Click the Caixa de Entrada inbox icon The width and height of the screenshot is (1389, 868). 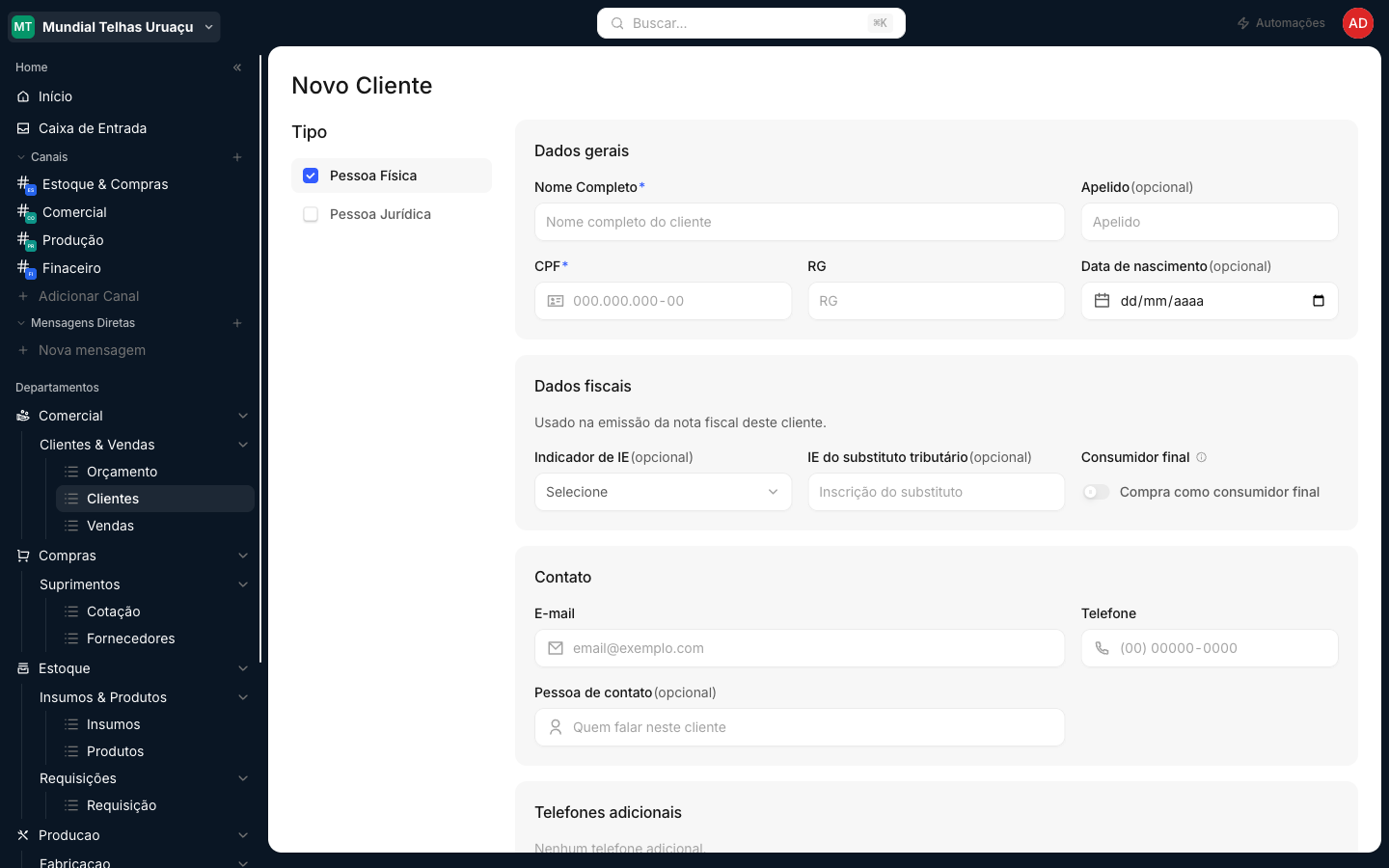point(23,128)
